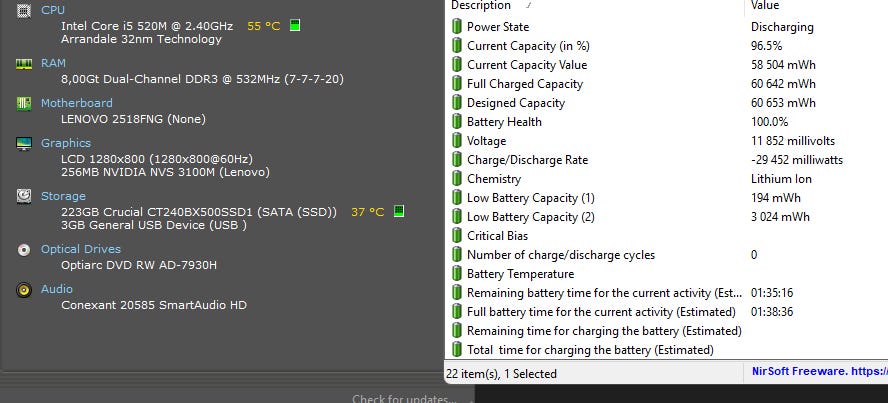Screen dimensions: 888x403
Task: Click the 58 504 mWh value
Action: (783, 65)
